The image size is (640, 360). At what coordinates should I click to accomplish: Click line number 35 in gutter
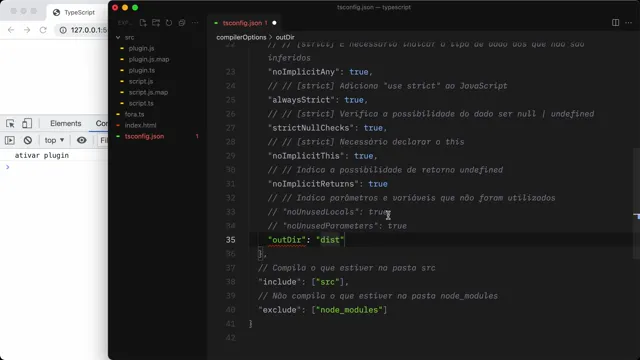[x=231, y=240]
